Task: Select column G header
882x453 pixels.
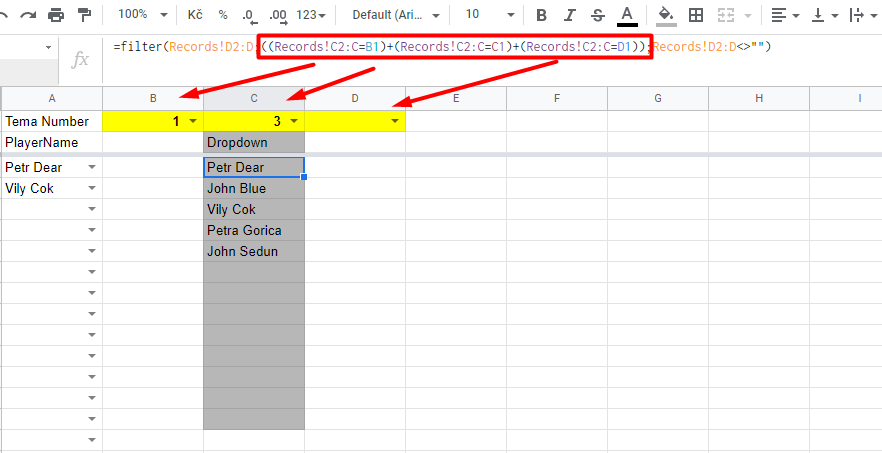Action: click(x=658, y=98)
